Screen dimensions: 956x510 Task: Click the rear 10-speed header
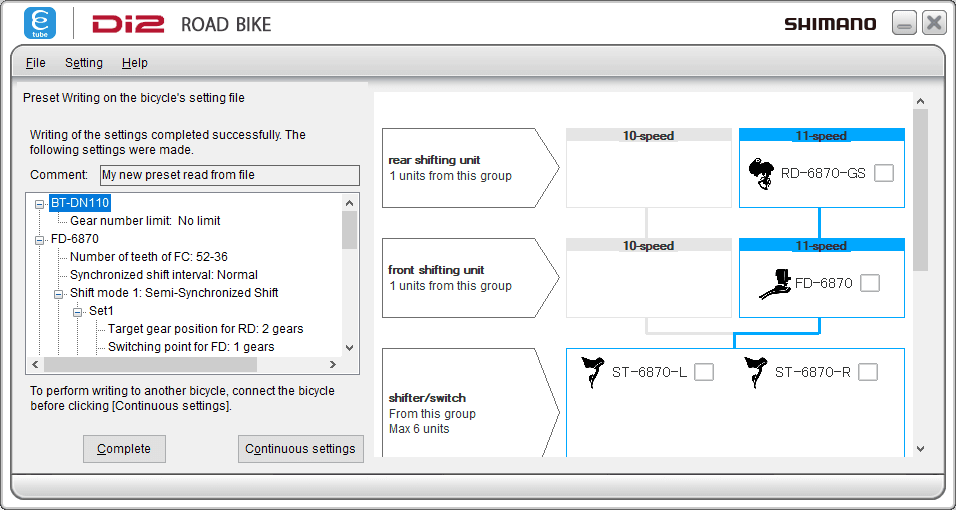click(649, 135)
